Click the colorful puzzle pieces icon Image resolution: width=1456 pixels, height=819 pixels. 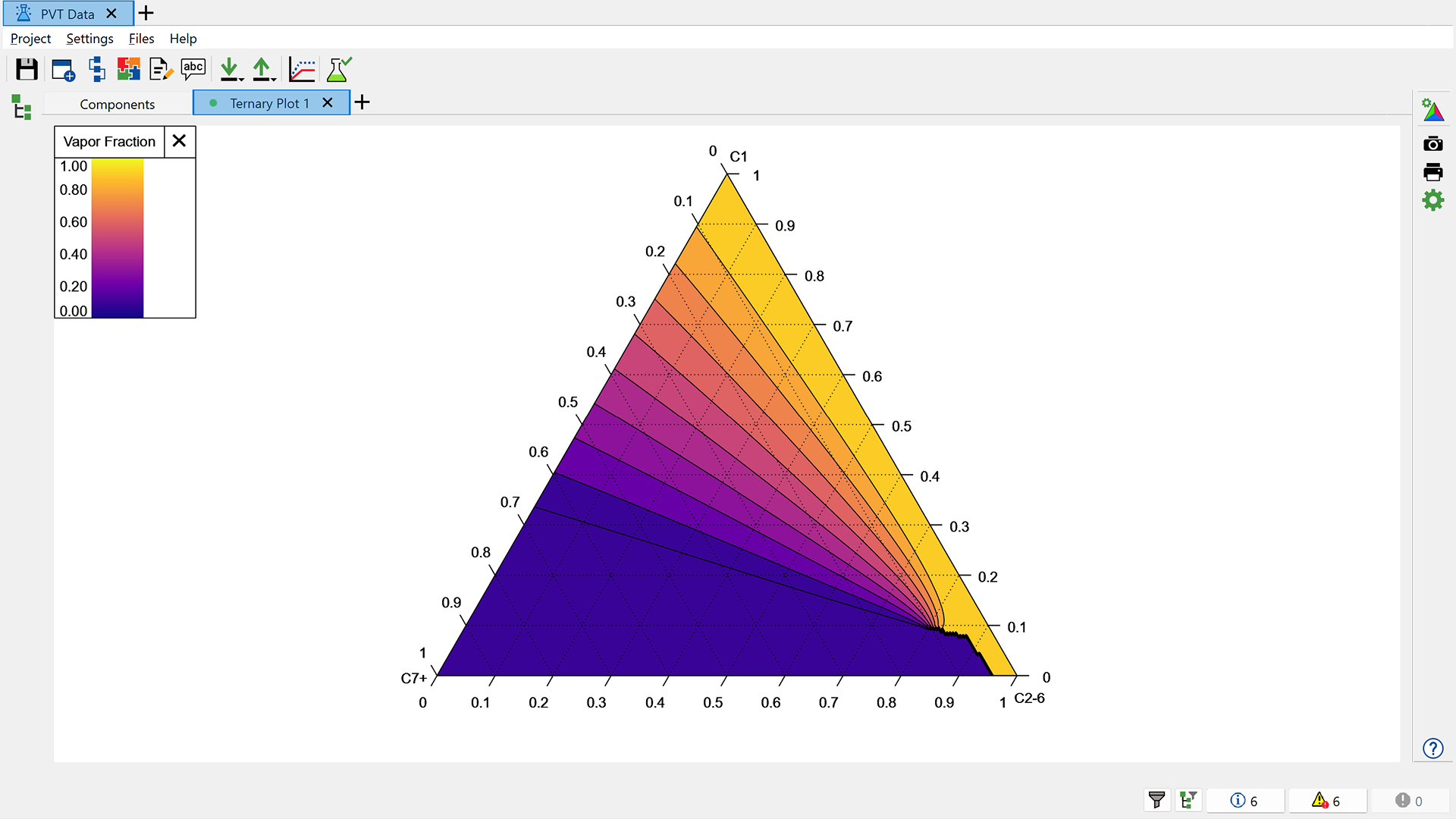click(x=128, y=70)
